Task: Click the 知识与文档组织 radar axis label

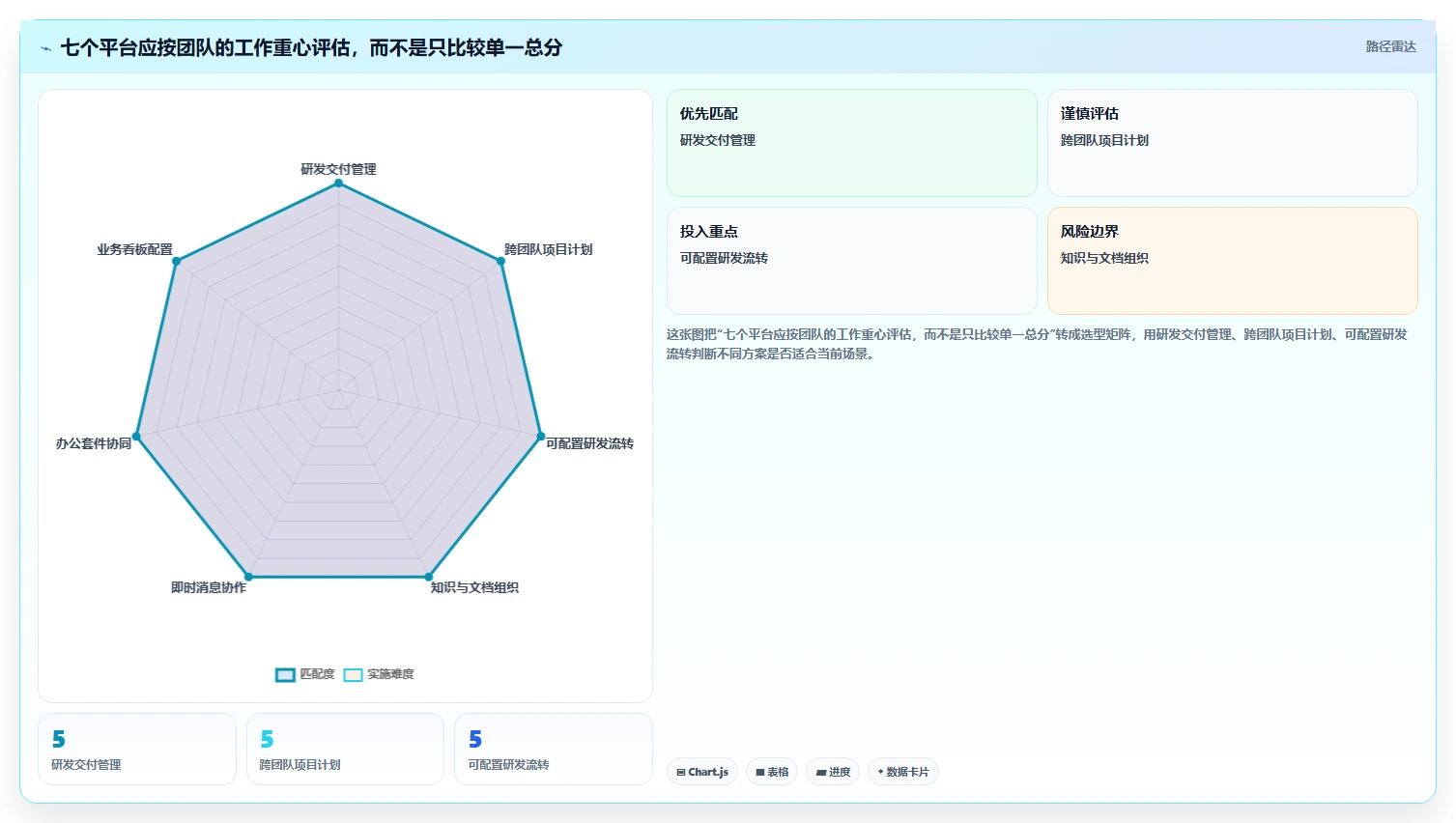Action: click(x=474, y=587)
